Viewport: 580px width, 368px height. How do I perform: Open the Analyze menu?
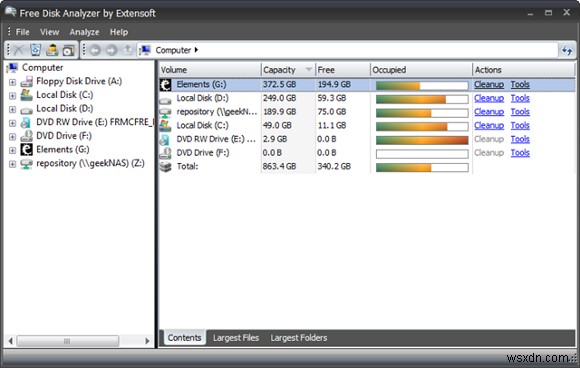click(84, 32)
